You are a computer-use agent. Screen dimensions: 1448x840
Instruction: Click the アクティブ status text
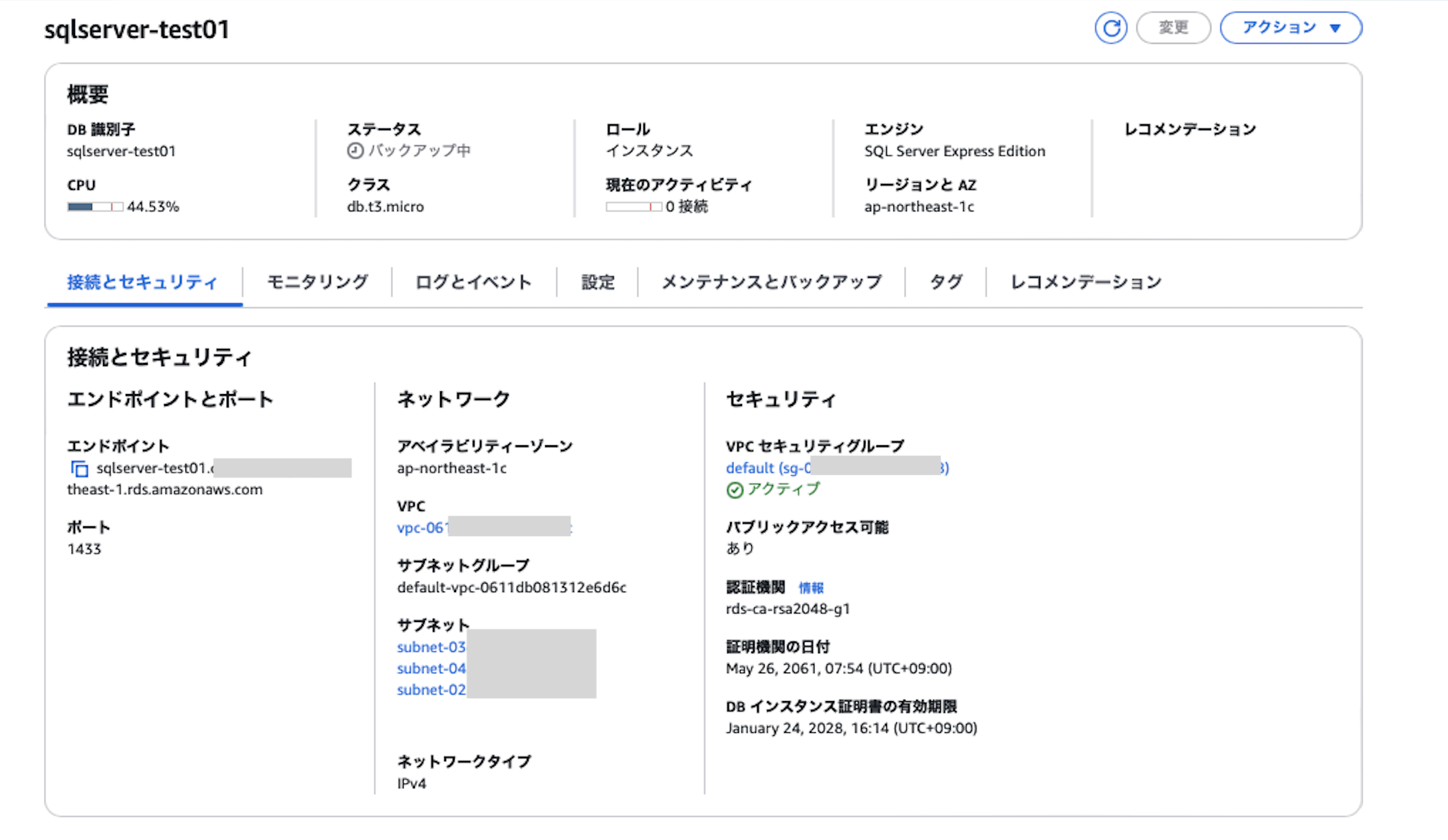tap(784, 489)
